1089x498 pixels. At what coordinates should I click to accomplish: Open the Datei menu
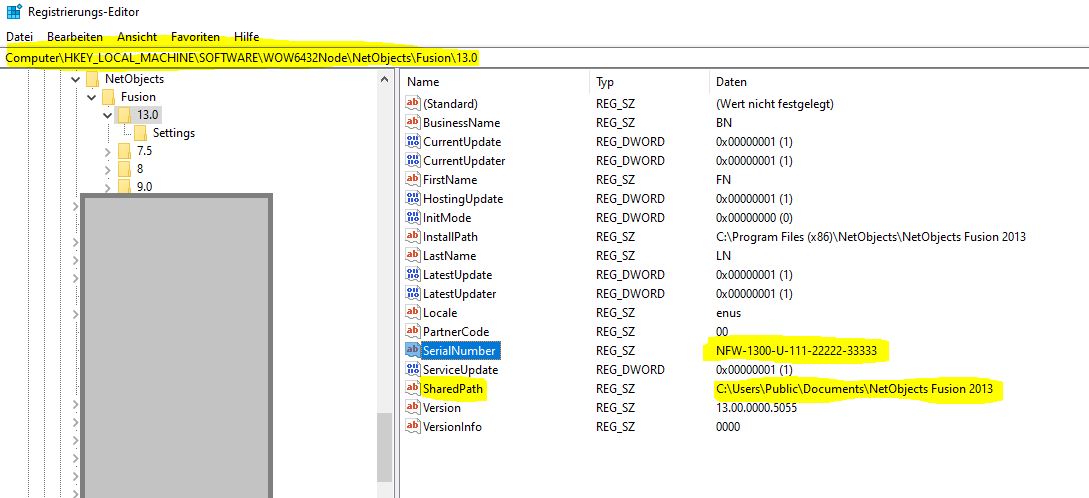click(19, 36)
